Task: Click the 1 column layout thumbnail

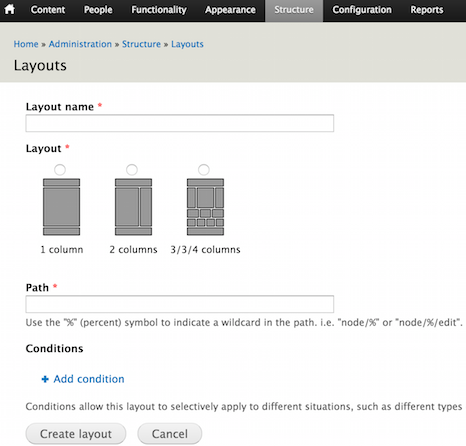Action: click(61, 207)
